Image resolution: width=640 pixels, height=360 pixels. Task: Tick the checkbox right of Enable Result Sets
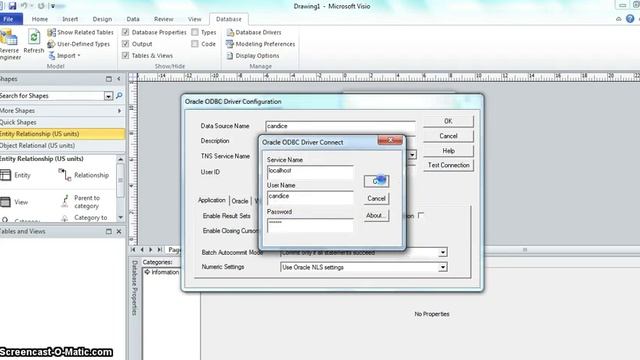point(421,215)
